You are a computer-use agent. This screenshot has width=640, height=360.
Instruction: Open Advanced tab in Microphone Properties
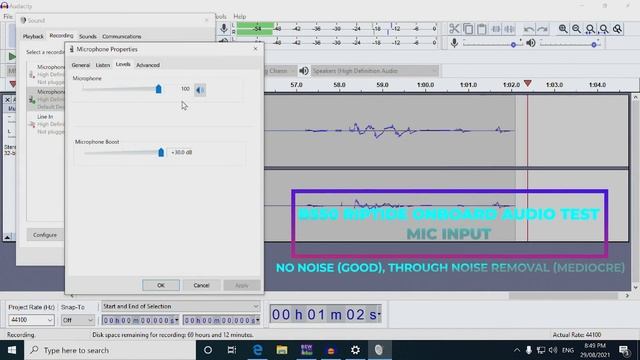click(x=148, y=65)
